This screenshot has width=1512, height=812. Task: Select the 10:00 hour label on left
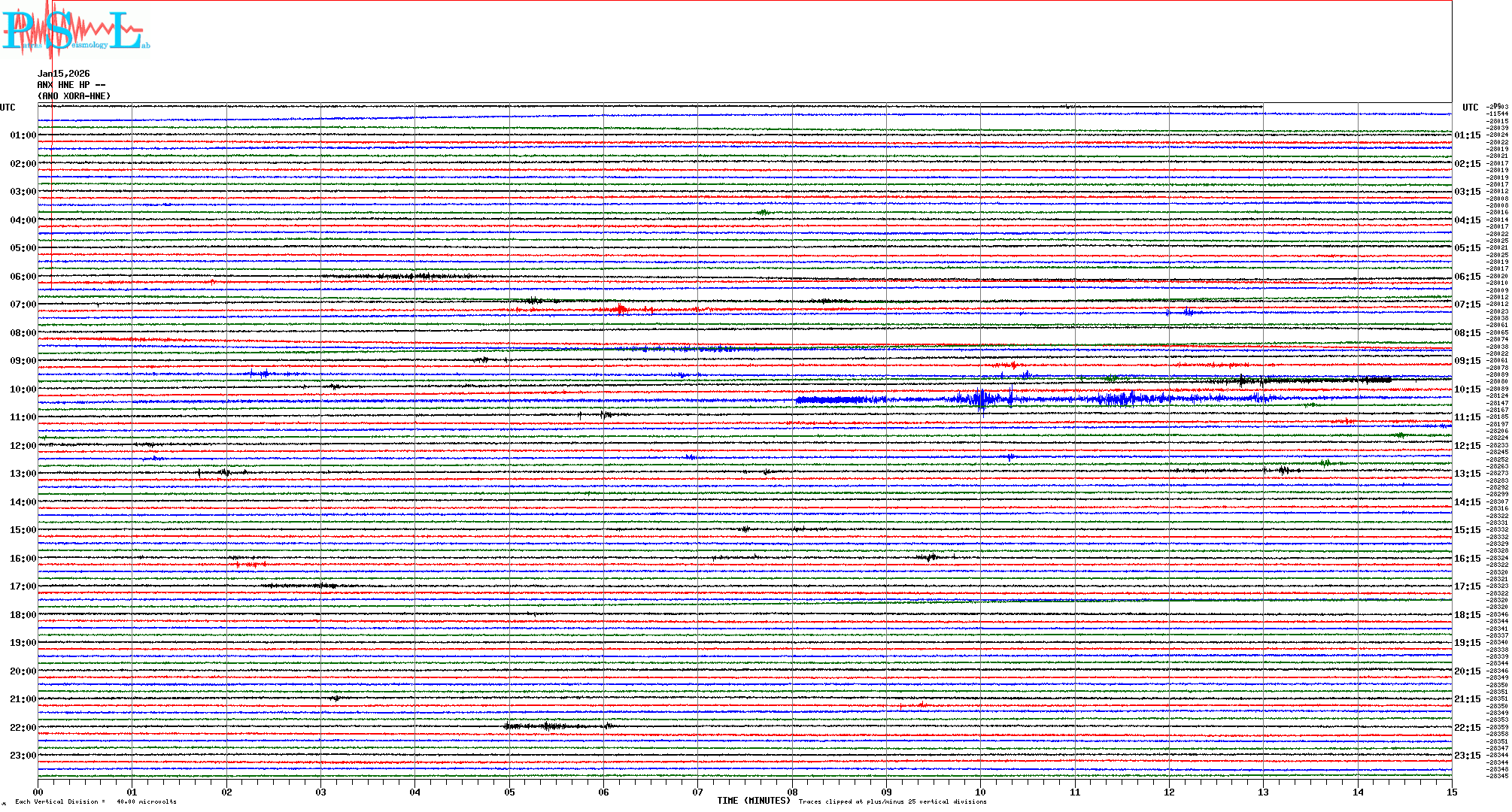point(23,389)
